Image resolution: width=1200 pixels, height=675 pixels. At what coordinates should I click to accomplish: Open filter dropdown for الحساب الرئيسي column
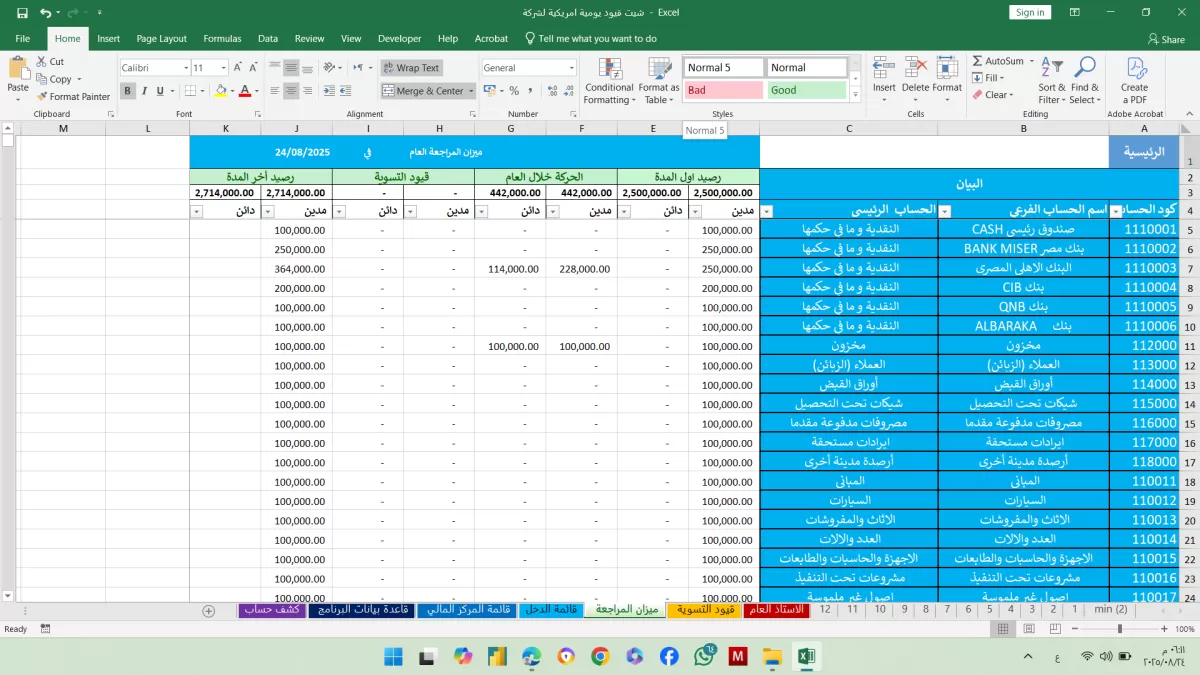767,211
